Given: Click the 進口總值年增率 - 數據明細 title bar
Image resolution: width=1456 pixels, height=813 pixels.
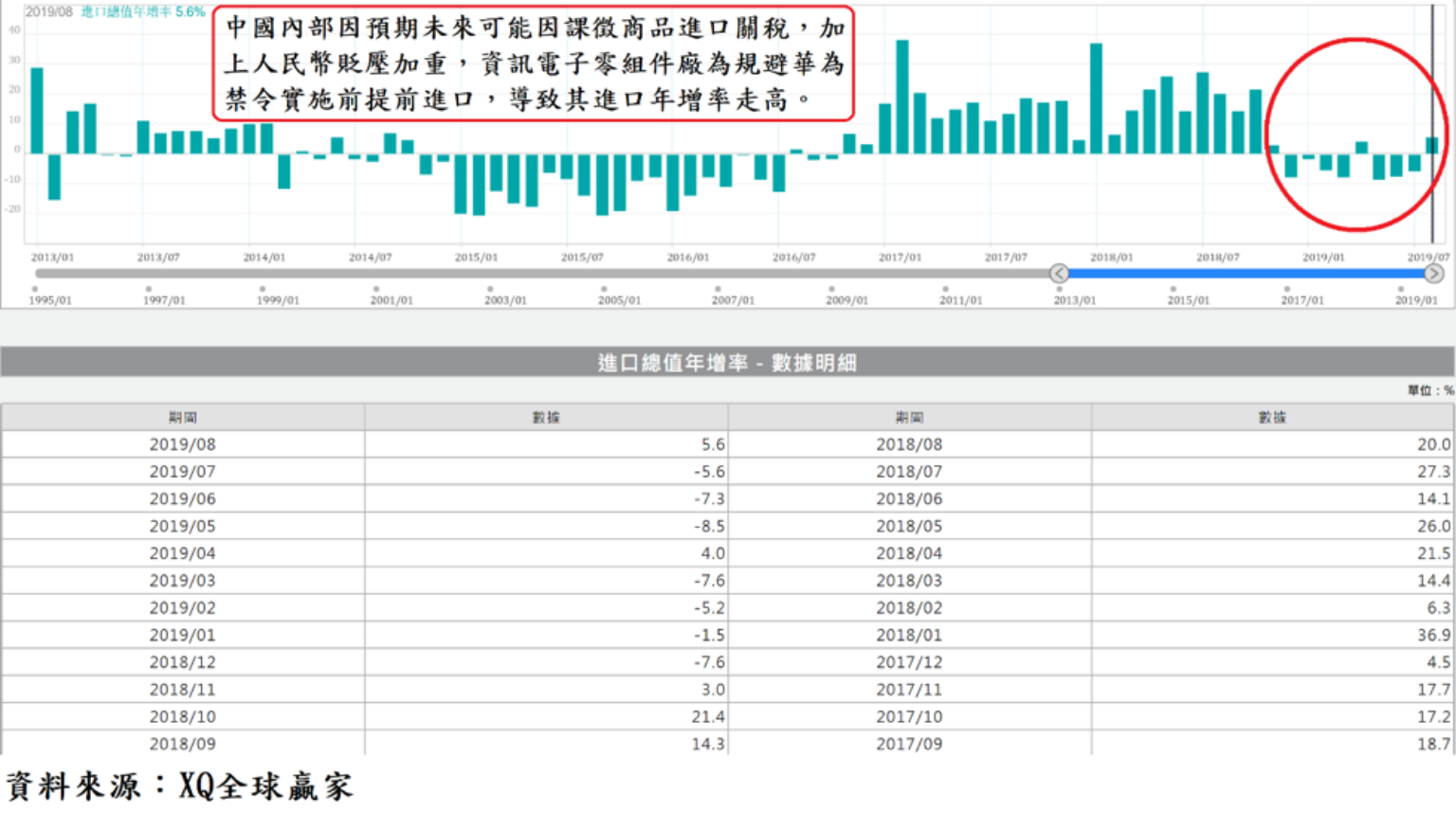Looking at the screenshot, I should 727,363.
